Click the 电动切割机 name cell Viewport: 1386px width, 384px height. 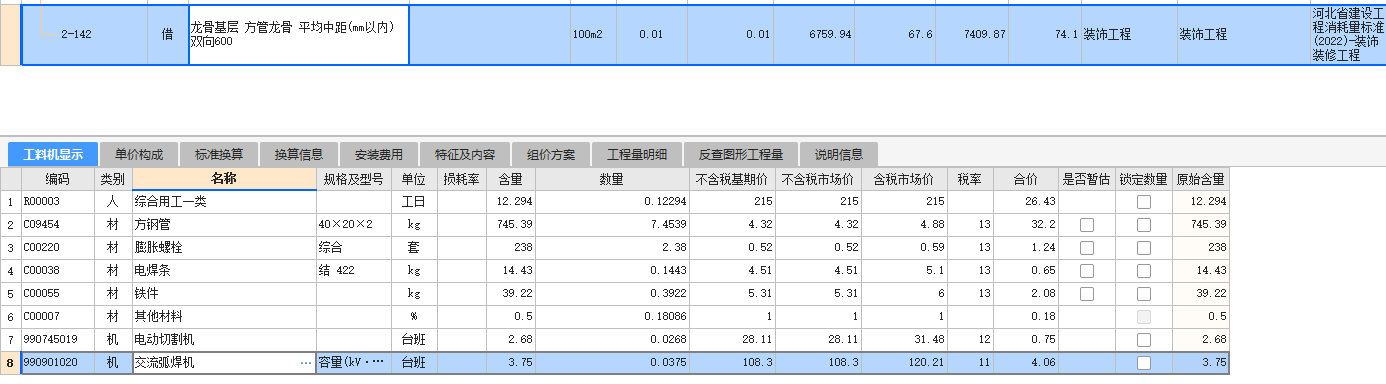click(x=224, y=339)
